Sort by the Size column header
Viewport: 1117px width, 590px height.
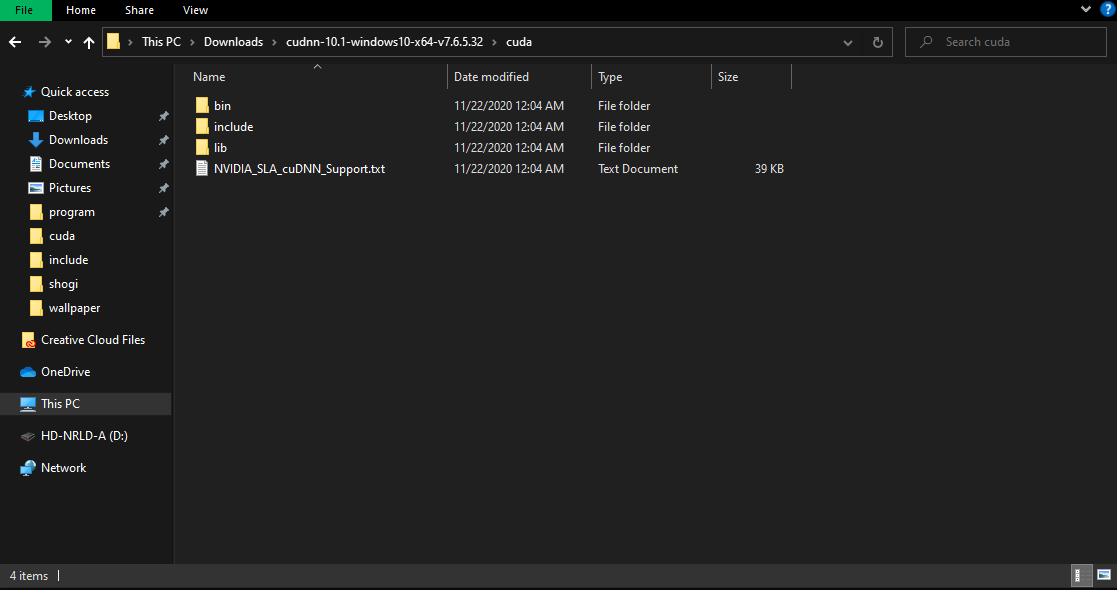(x=728, y=77)
